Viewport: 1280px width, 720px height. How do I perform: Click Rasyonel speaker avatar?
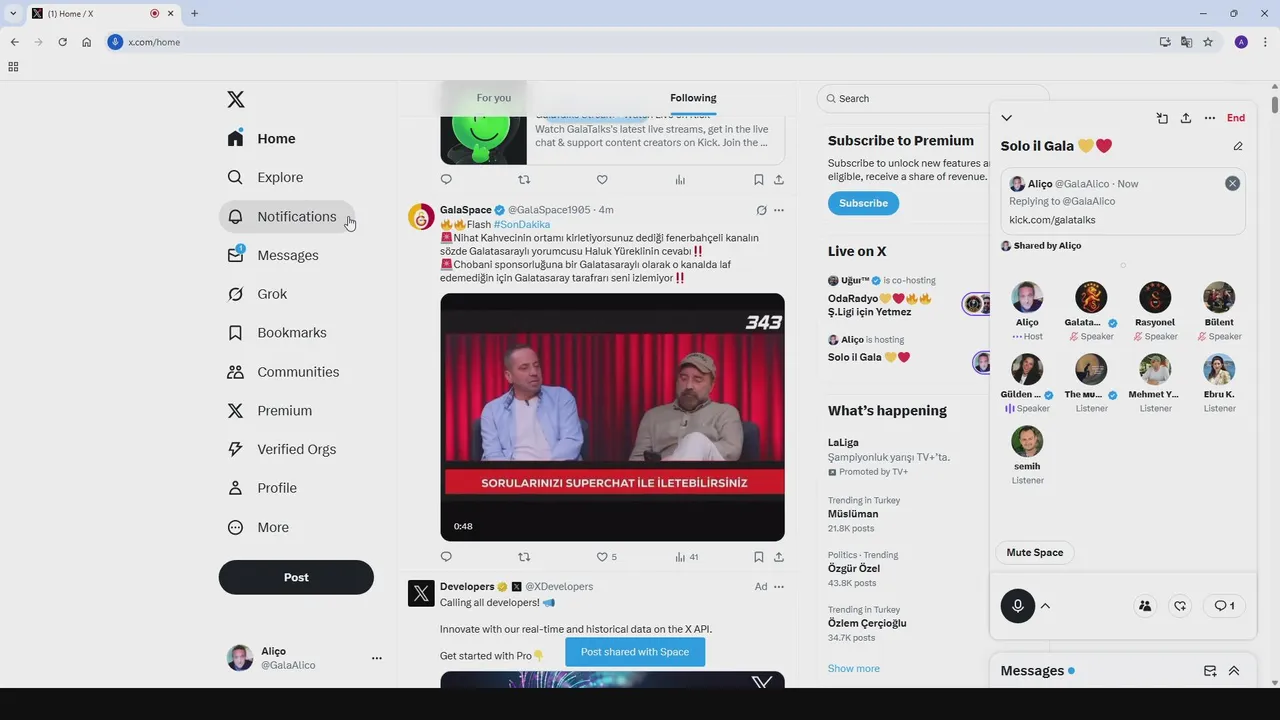1155,297
